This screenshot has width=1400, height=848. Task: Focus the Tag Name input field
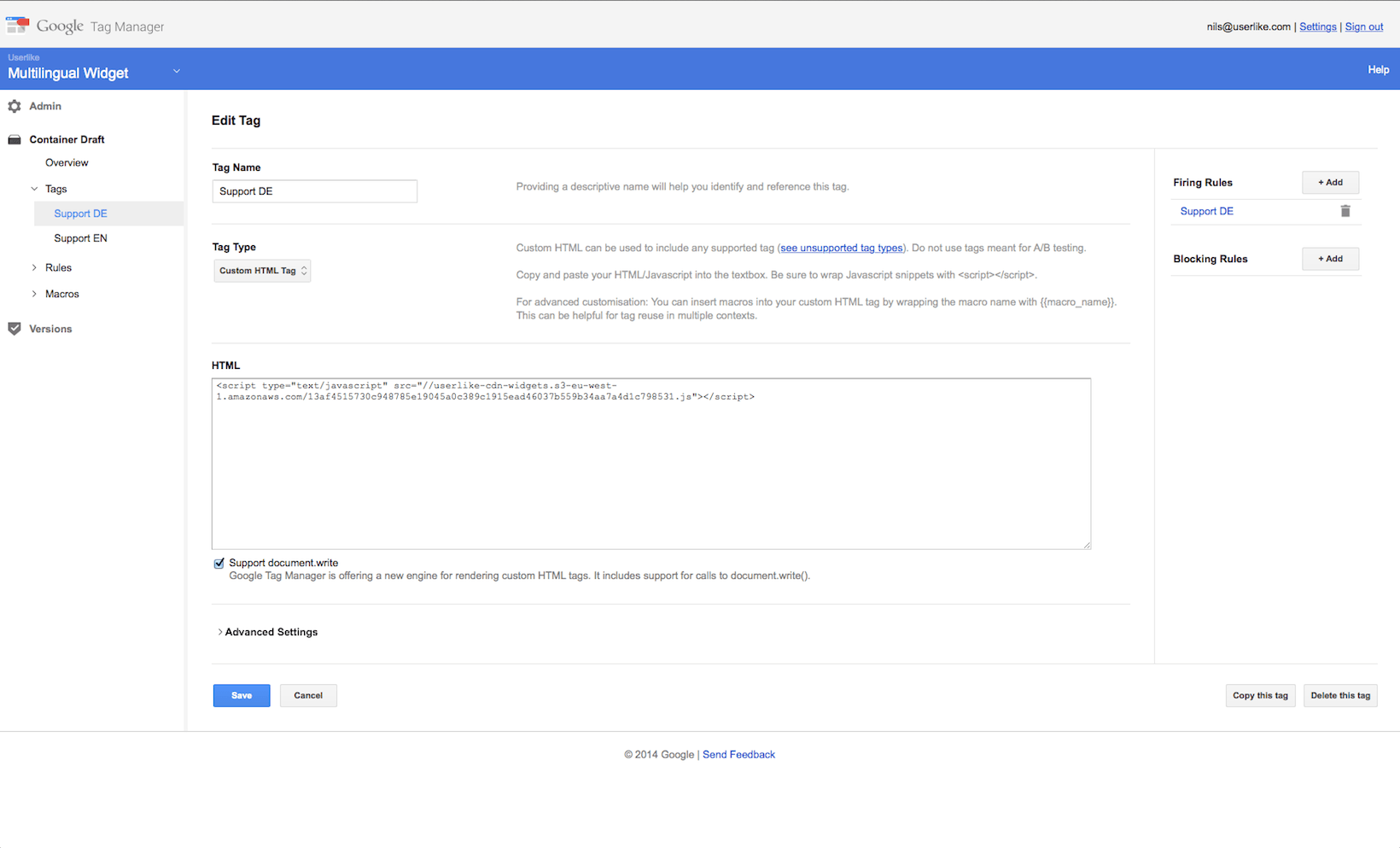click(x=315, y=191)
